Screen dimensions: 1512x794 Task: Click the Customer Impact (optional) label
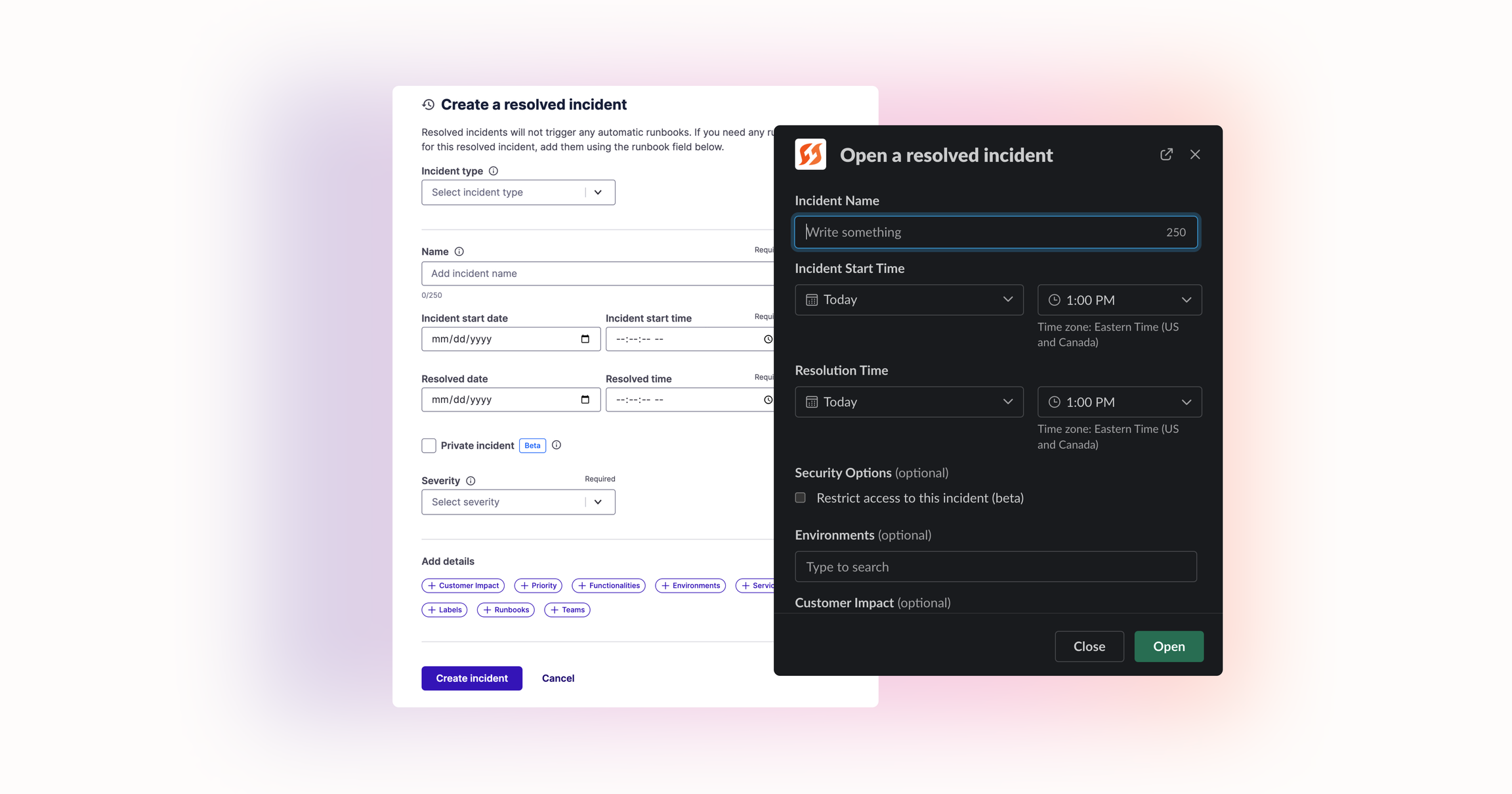(873, 602)
